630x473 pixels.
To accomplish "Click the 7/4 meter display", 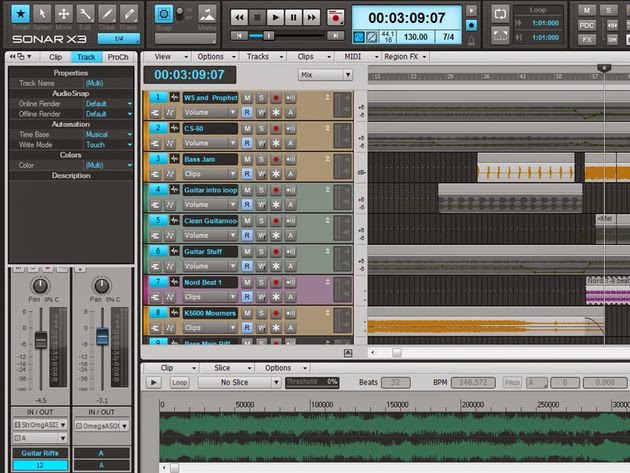I will [x=448, y=37].
